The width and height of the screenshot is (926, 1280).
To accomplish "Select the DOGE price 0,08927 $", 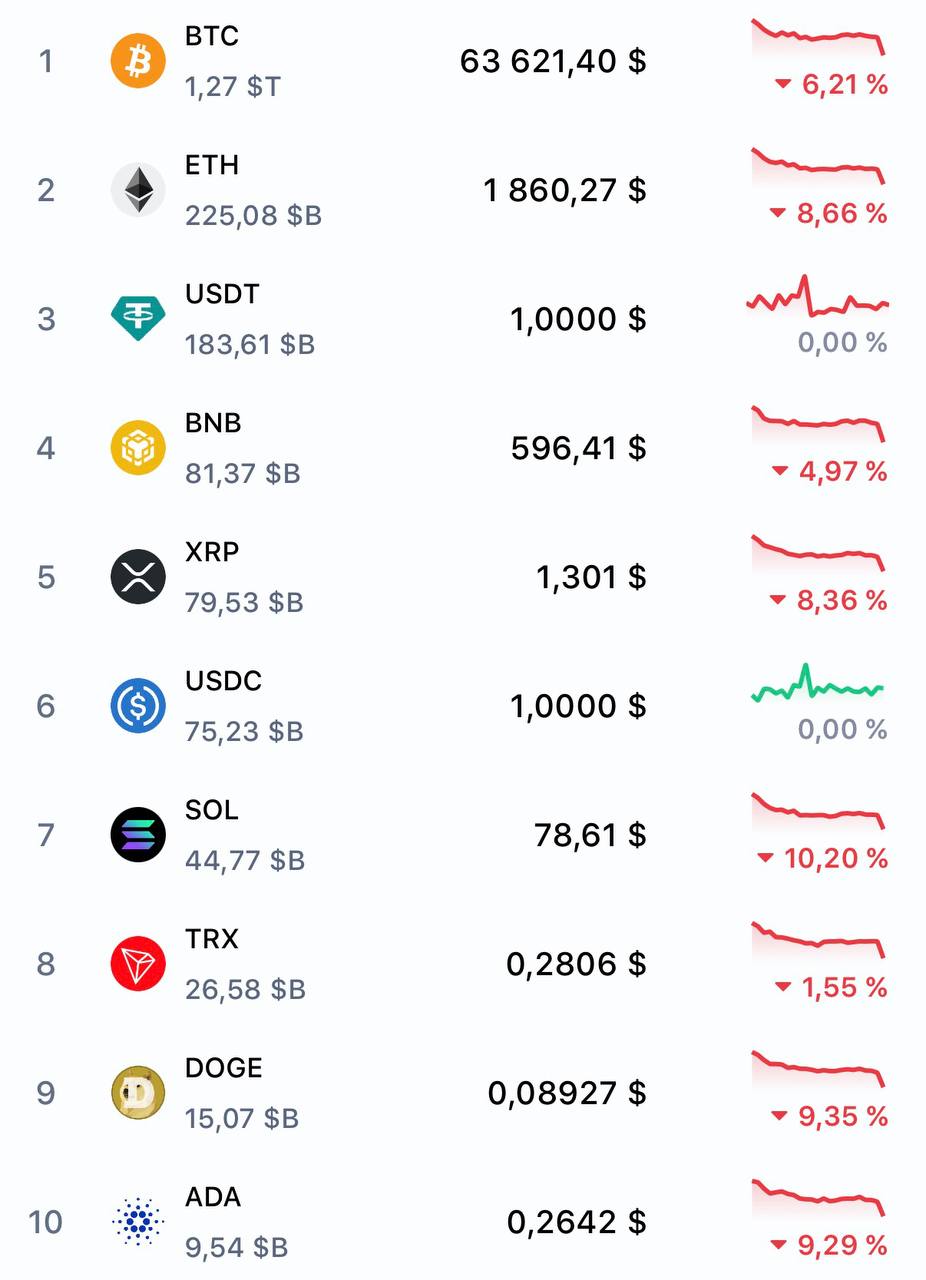I will [567, 1093].
